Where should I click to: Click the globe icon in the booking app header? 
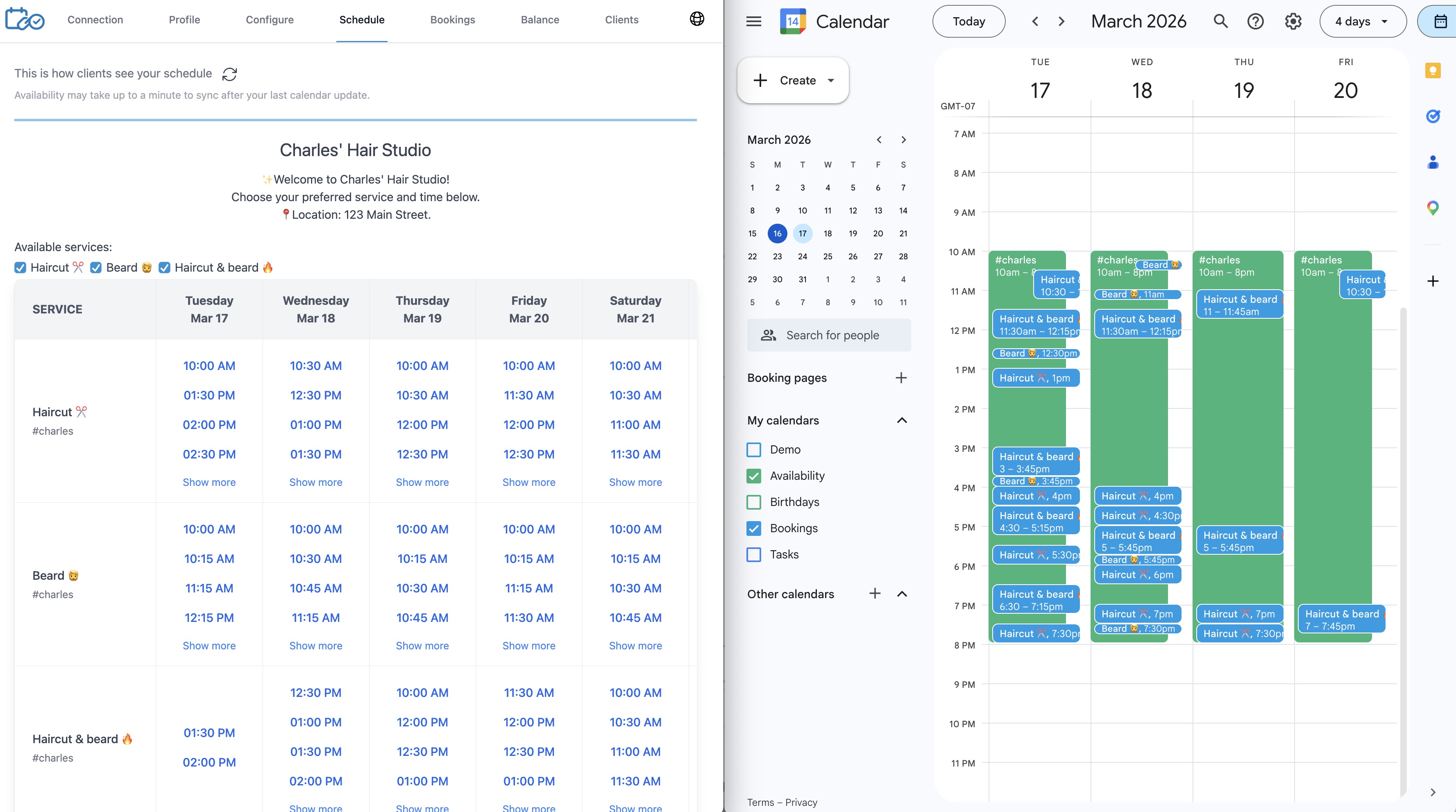[x=697, y=19]
